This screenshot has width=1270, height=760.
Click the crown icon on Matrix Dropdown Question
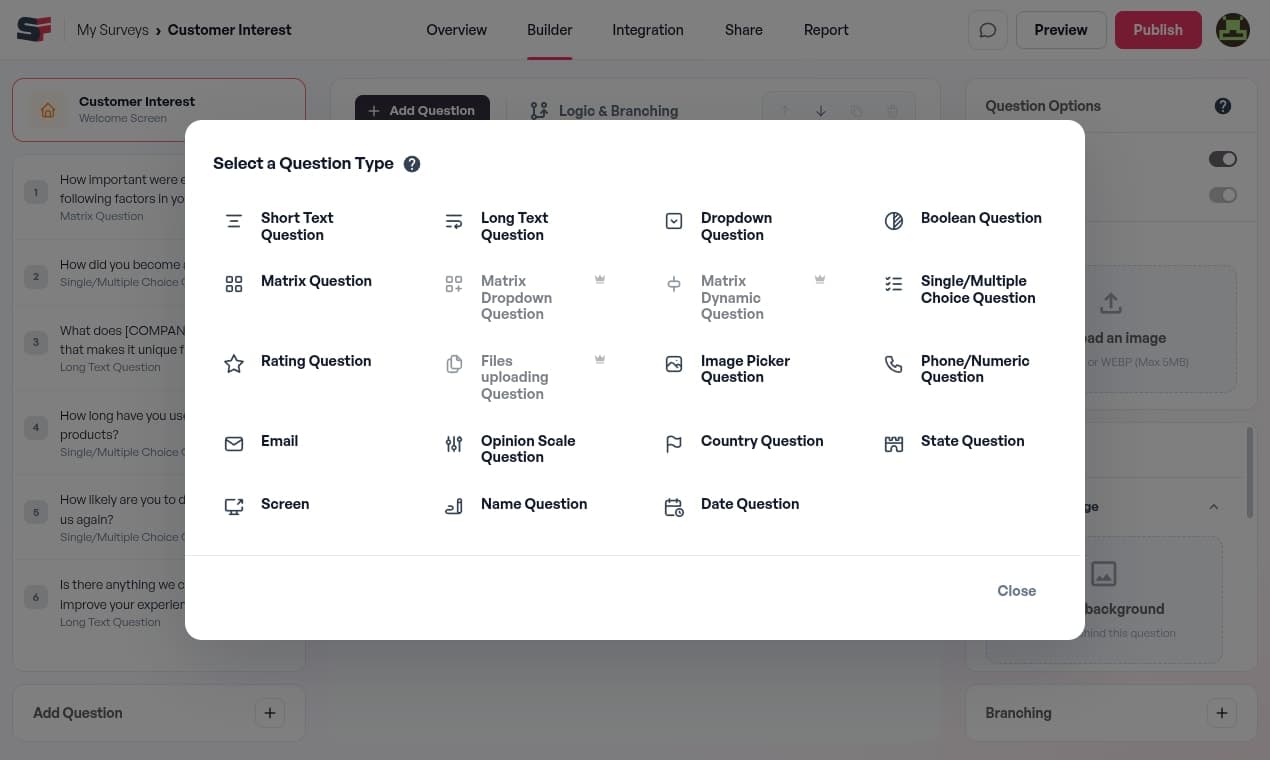tap(600, 280)
